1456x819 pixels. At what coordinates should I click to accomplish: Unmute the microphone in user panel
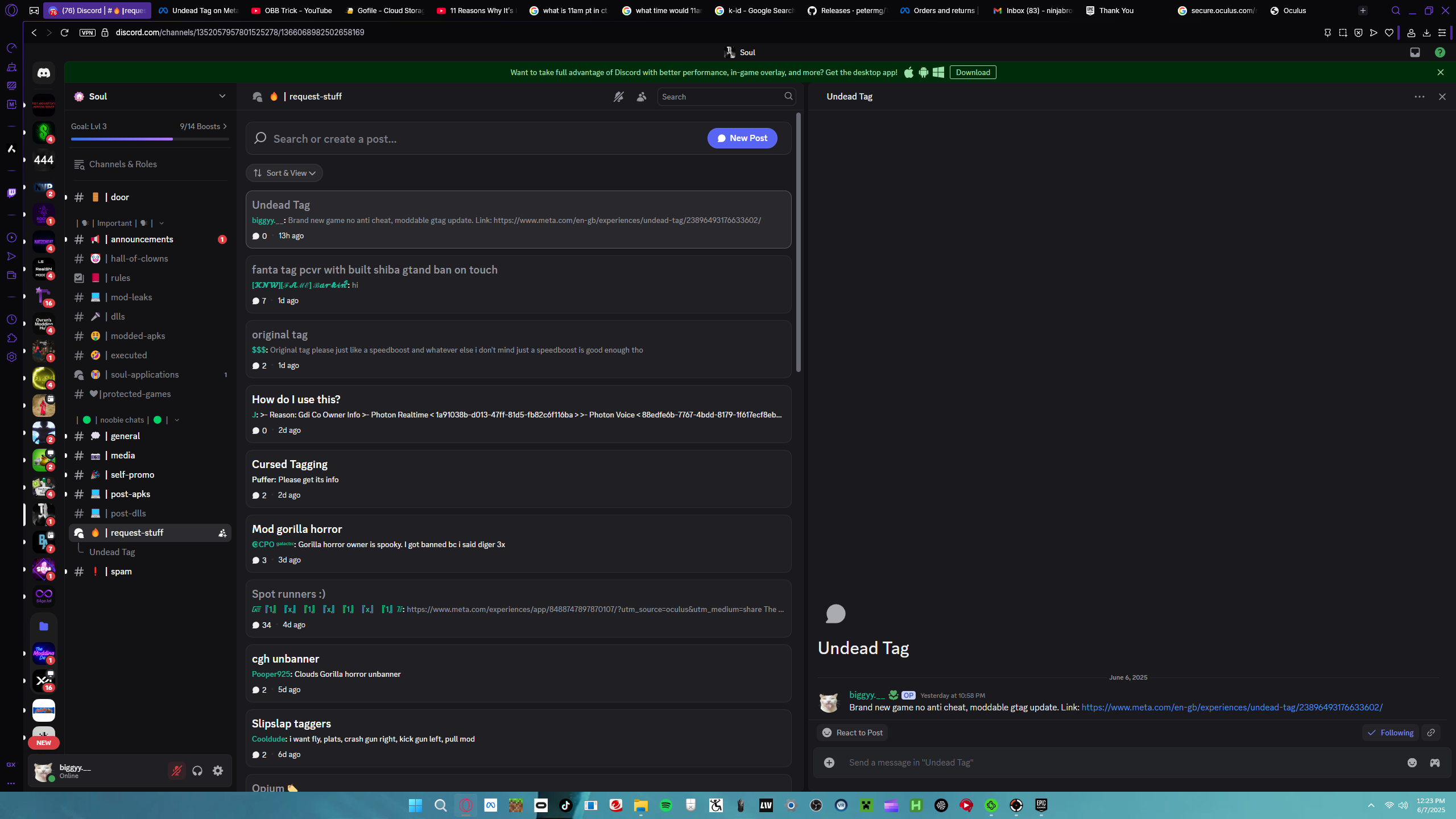point(177,771)
